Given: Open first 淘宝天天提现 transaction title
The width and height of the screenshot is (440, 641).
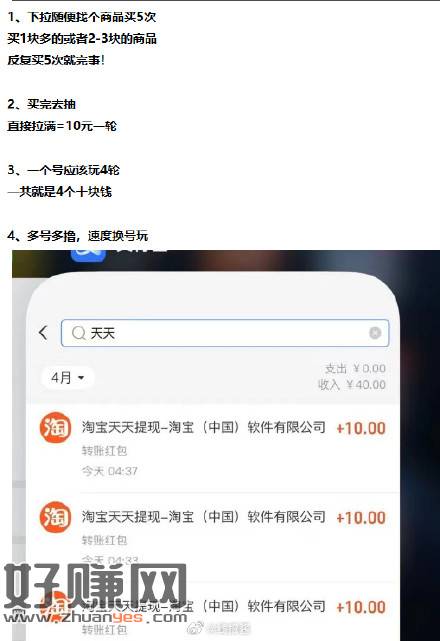Looking at the screenshot, I should click(204, 428).
